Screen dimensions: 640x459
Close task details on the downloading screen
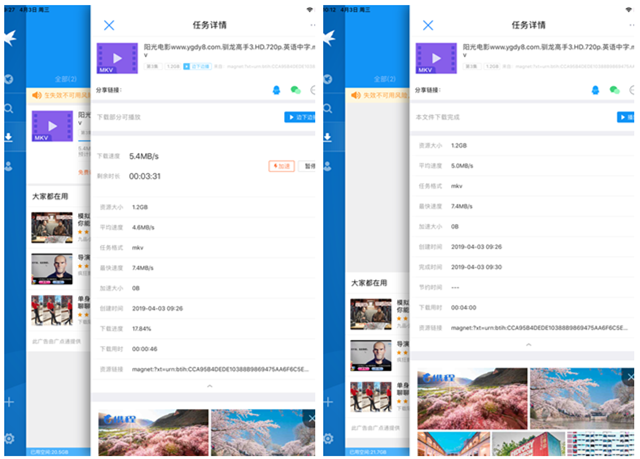pos(109,25)
